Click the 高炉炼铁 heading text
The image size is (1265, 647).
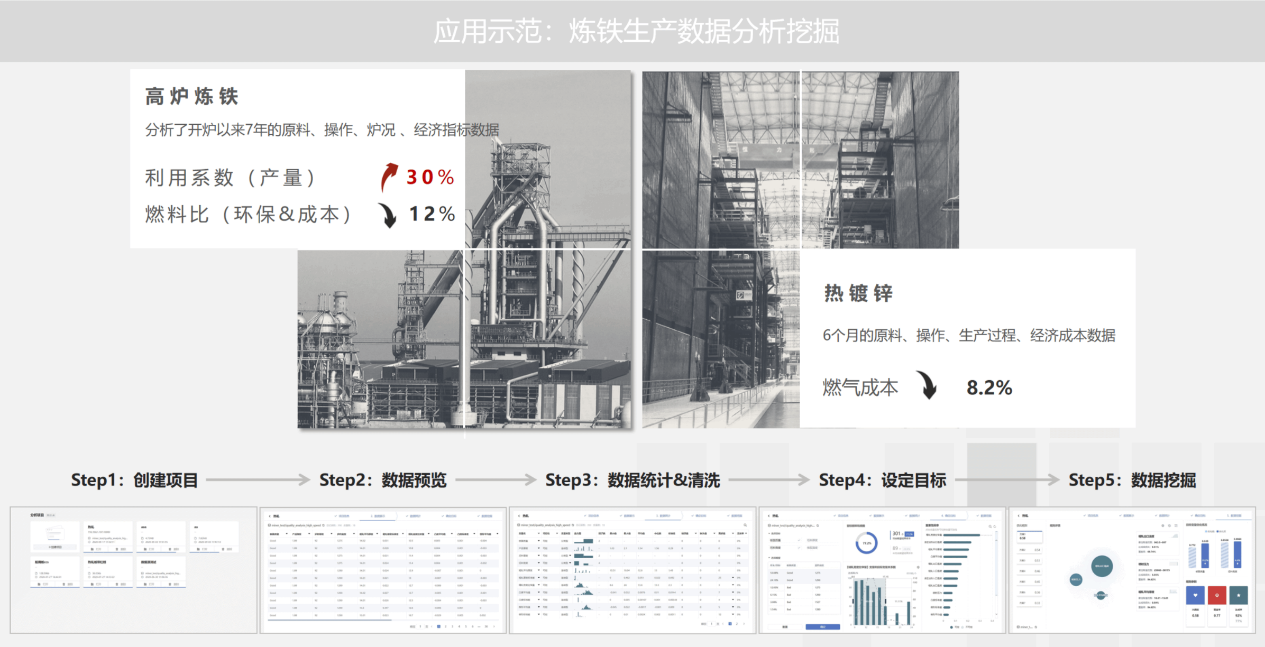[192, 97]
